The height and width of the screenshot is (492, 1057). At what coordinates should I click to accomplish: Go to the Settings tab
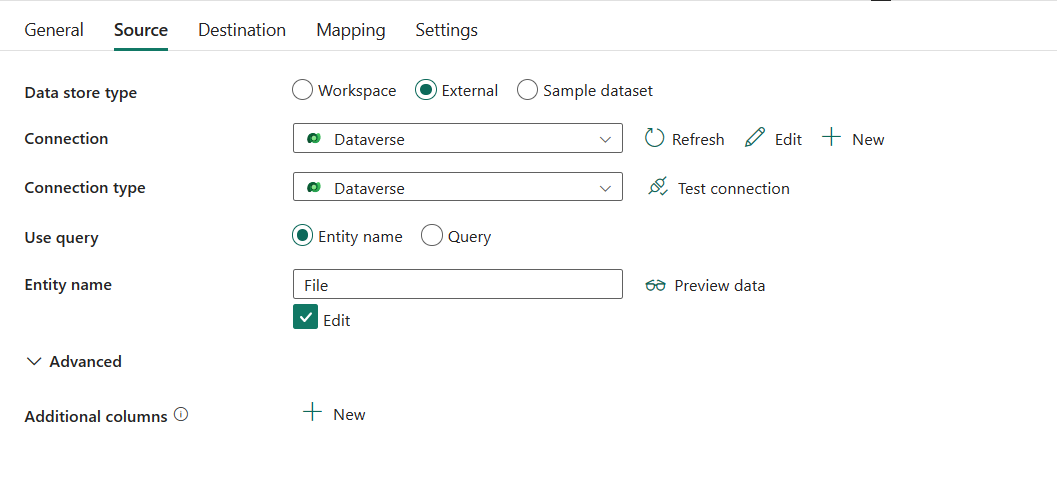(446, 30)
